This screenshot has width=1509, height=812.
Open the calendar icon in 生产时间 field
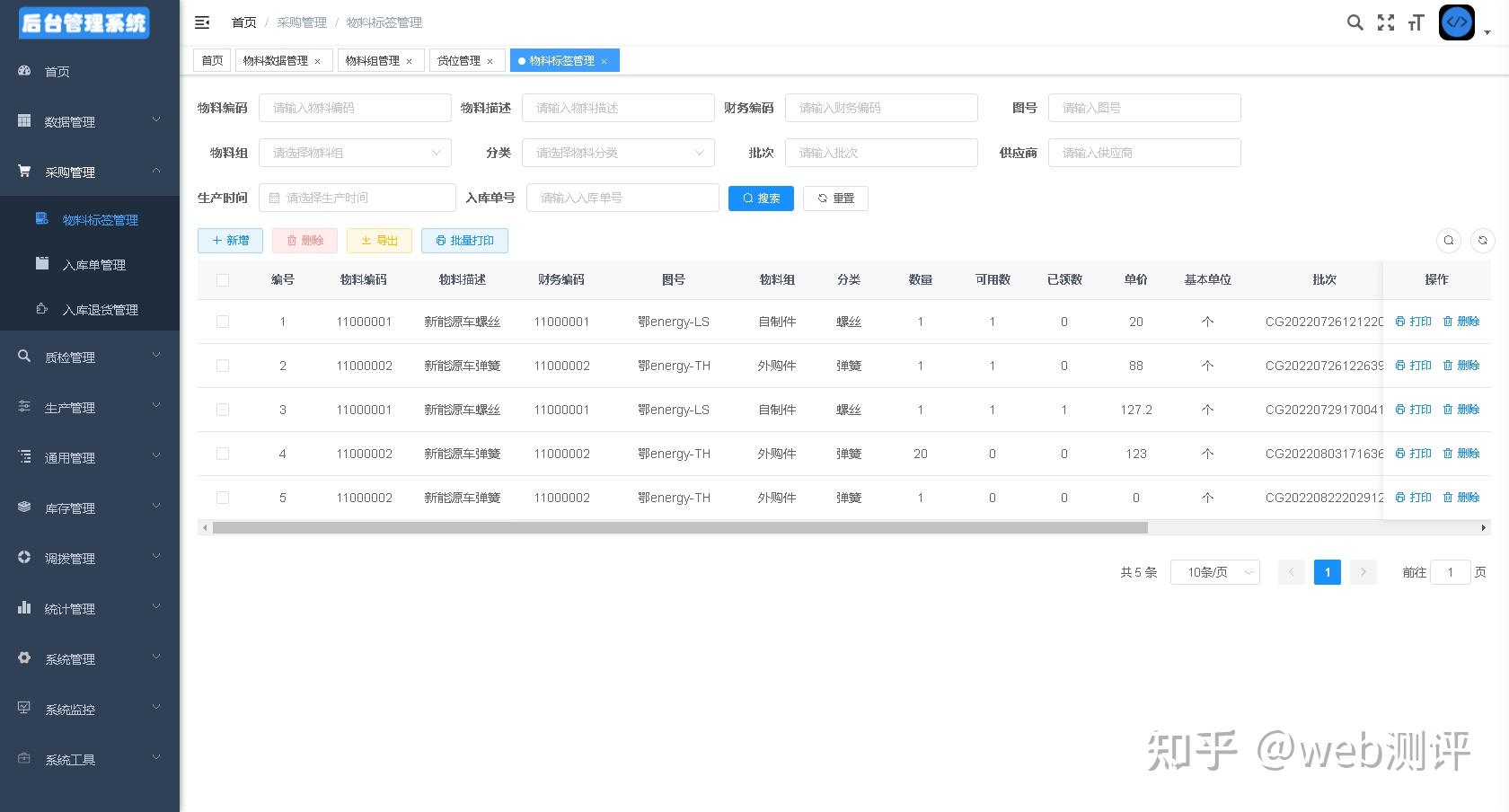275,198
